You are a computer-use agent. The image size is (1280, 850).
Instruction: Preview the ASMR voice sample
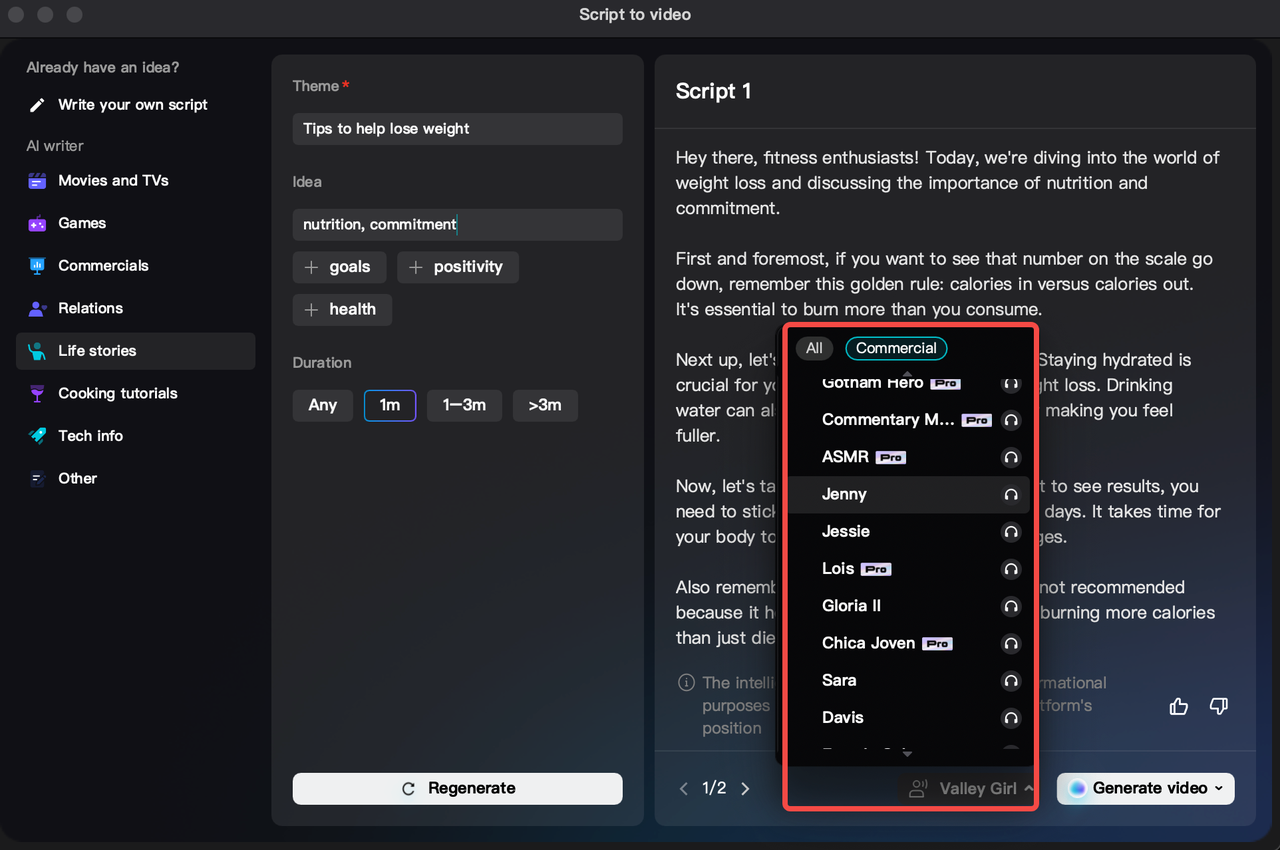[x=1010, y=457]
